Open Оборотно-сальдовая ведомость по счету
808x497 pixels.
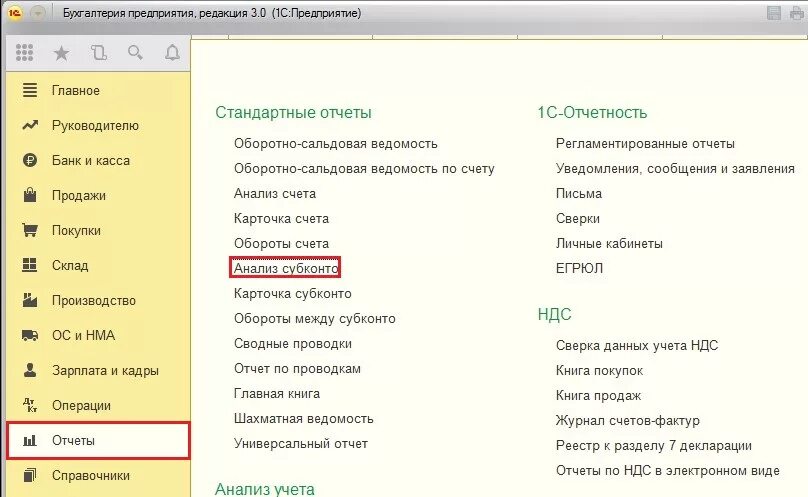coord(364,169)
